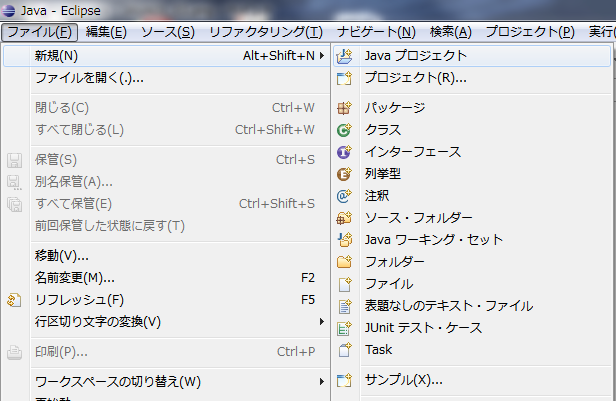
Task: Click the 注釈 annotation @ icon
Action: [x=345, y=196]
